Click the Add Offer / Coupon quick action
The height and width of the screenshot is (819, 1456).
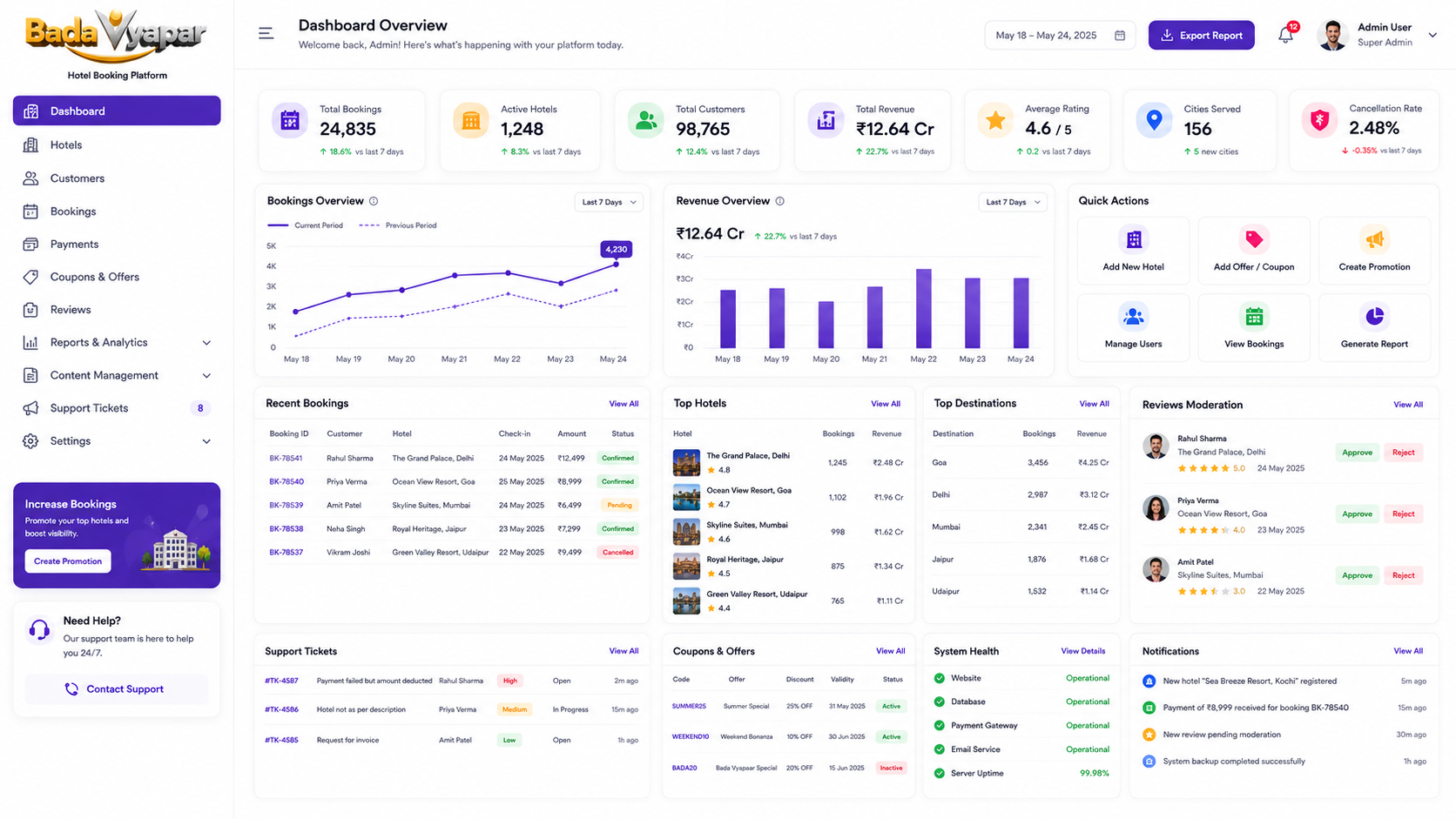click(x=1254, y=251)
